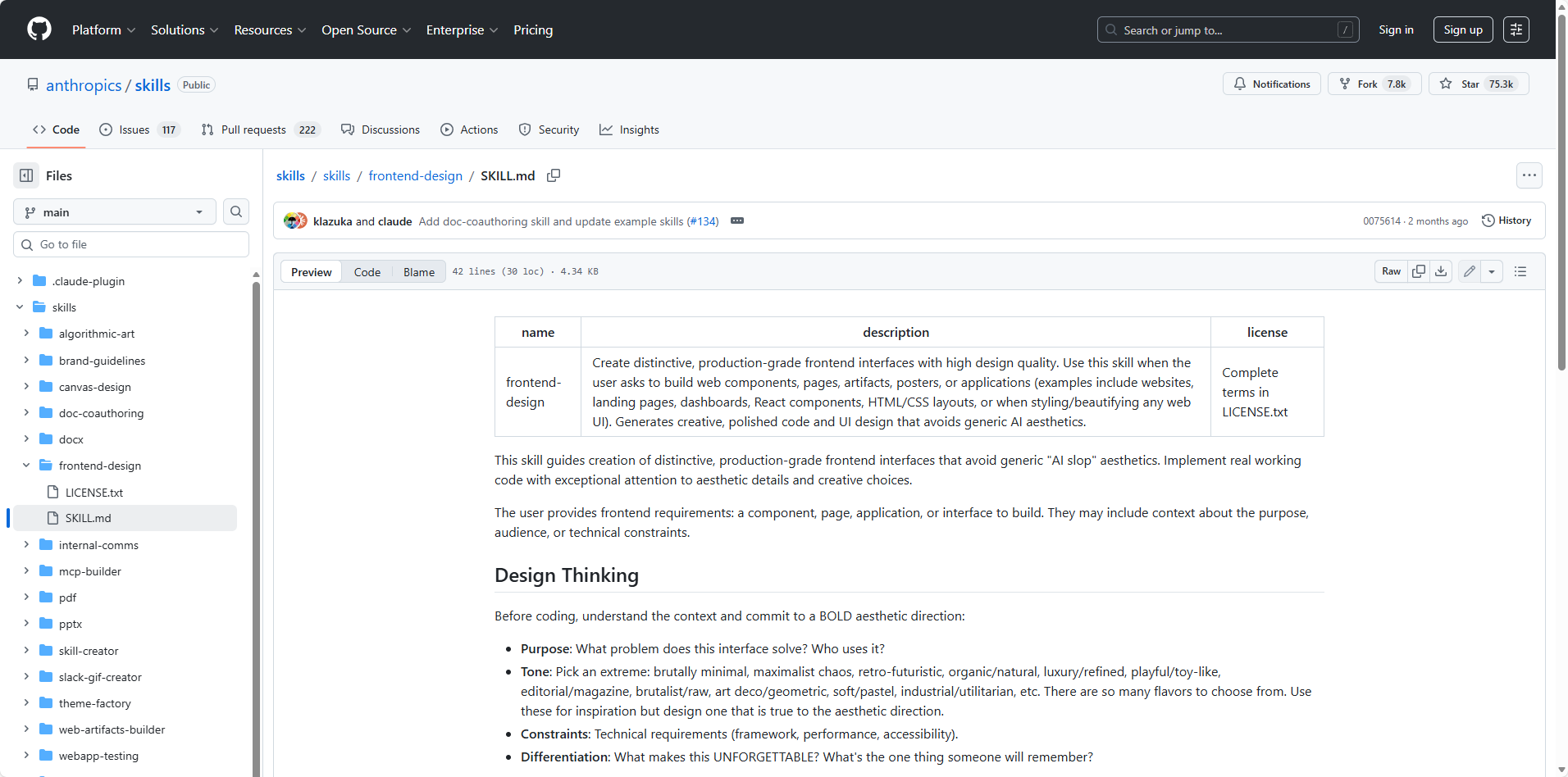
Task: Click the edit file pencil icon
Action: 1470,271
